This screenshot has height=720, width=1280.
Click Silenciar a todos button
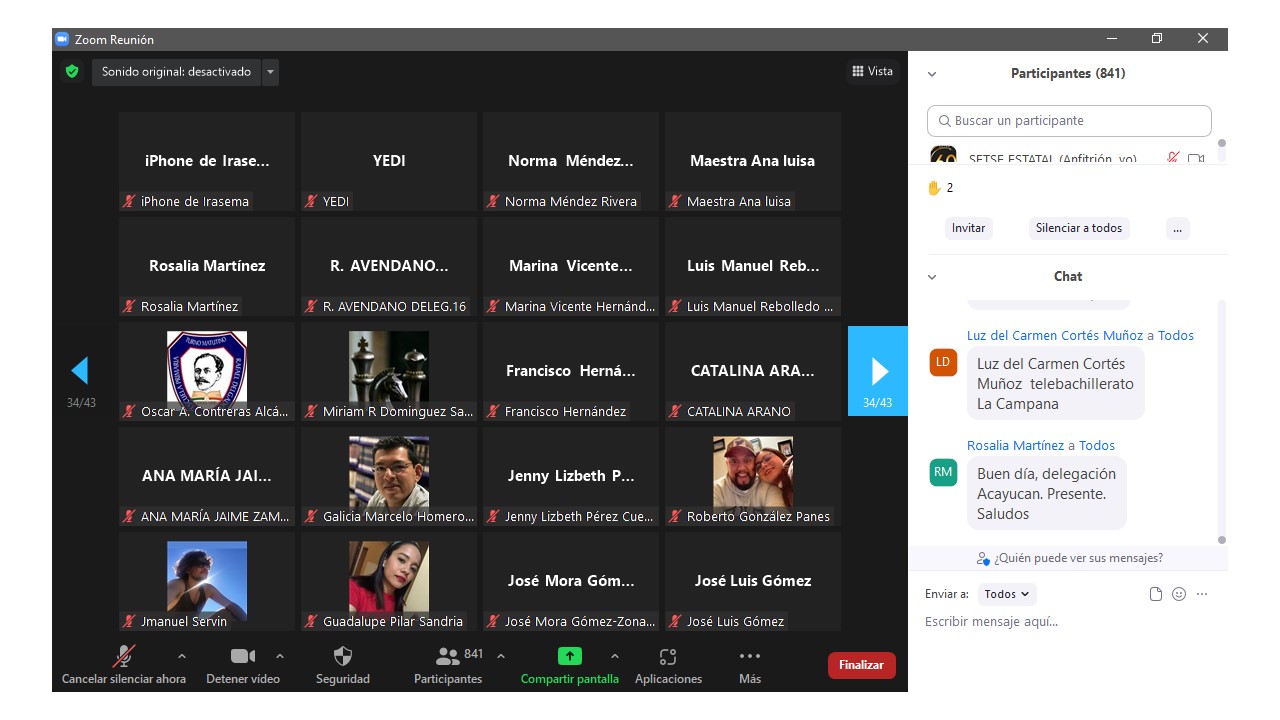[x=1079, y=228]
